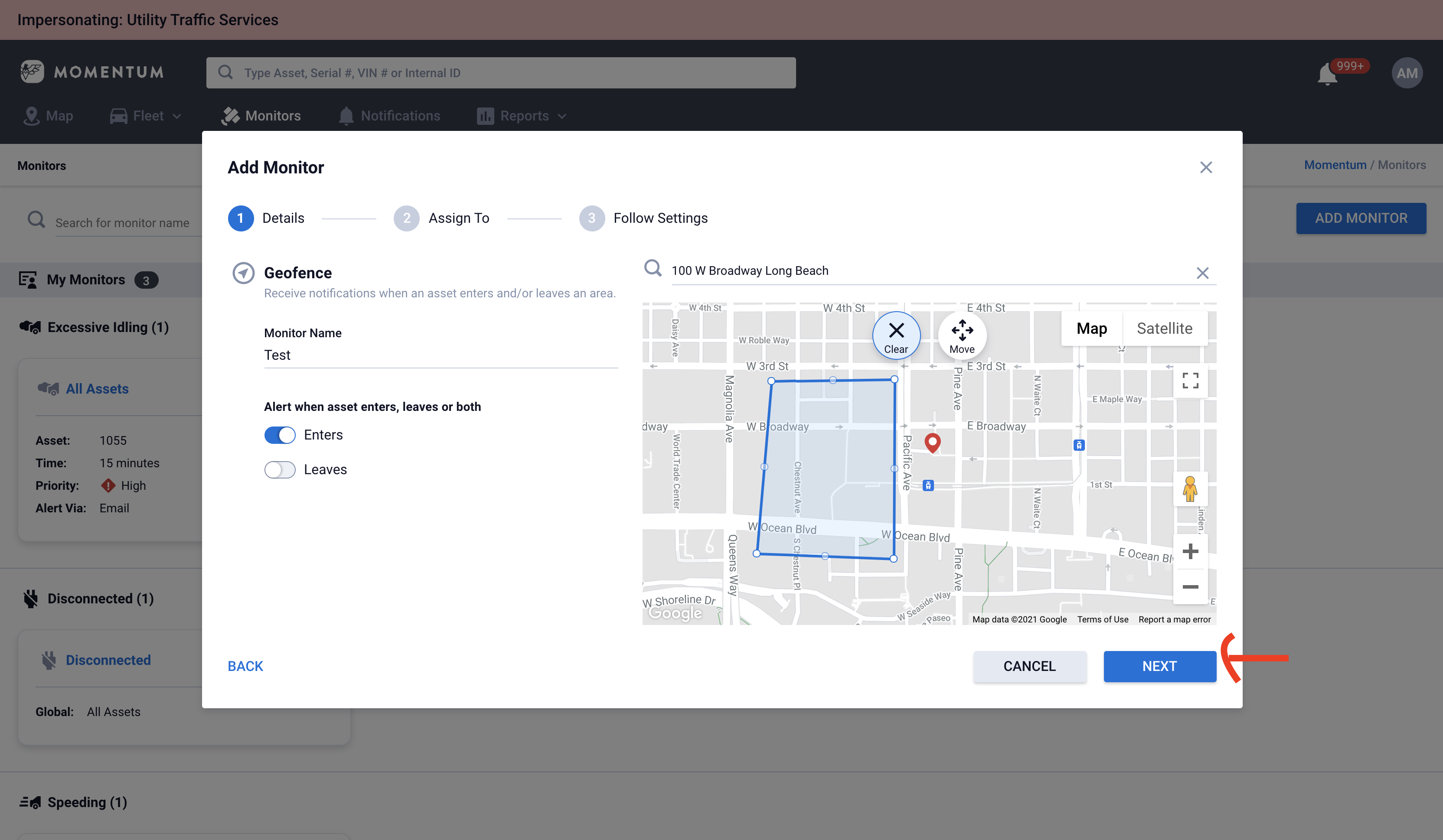Expand the Reports dropdown menu

[x=522, y=116]
